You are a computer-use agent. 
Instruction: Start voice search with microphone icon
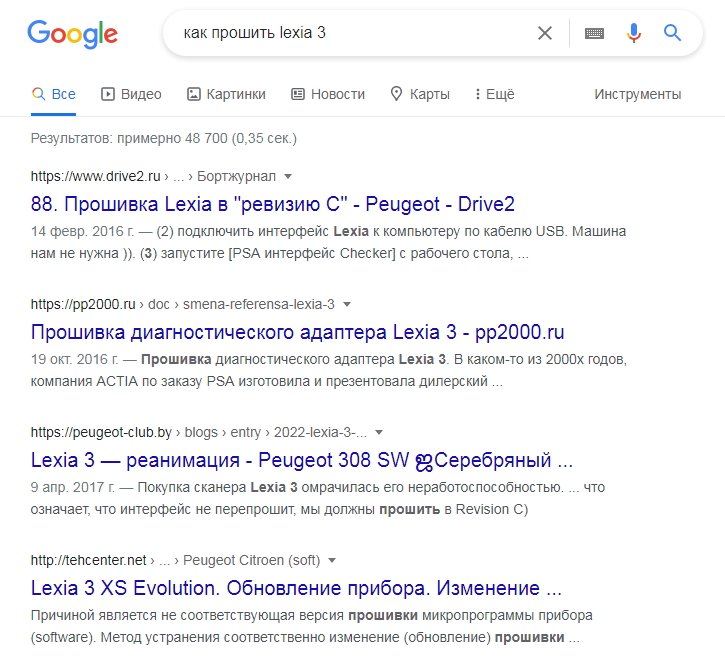click(634, 33)
